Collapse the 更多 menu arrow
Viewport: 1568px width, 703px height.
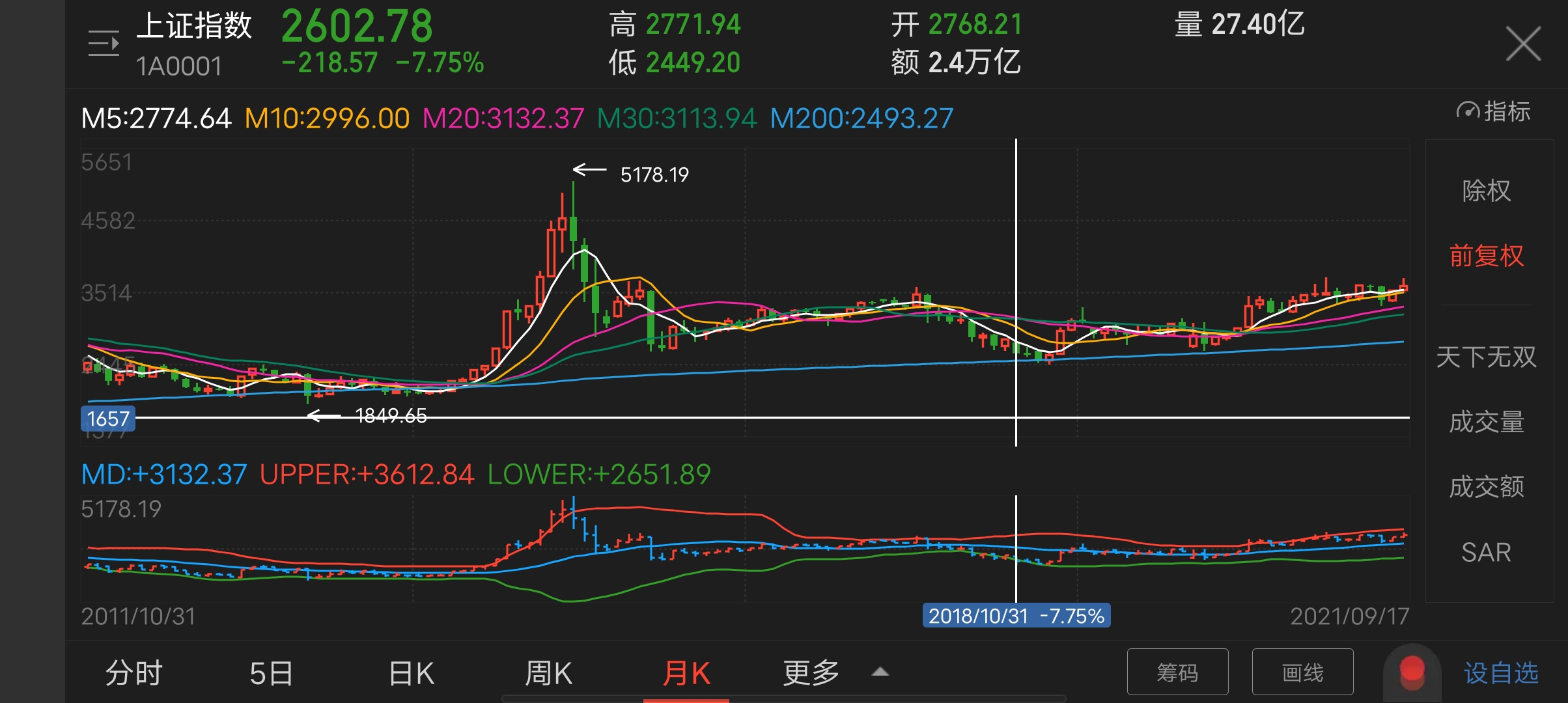(879, 672)
